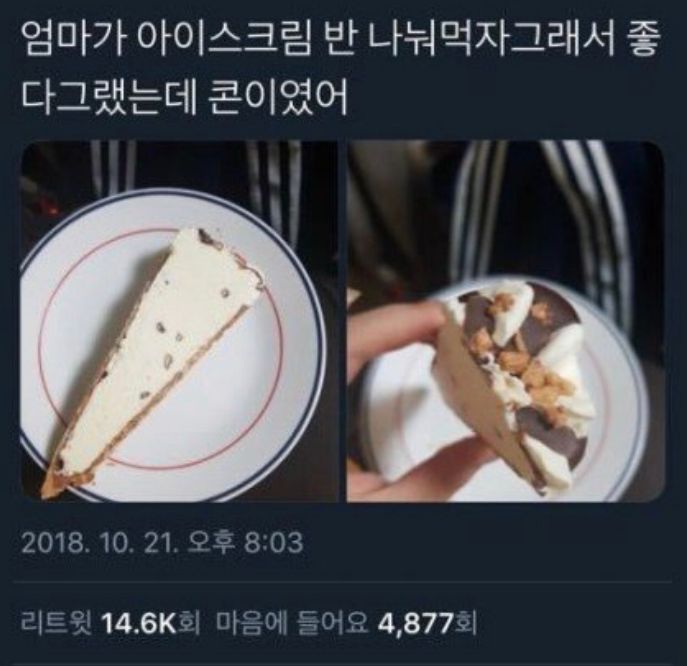Click the date 2018. 10. 21. portion
687x666 pixels.
click(x=99, y=543)
